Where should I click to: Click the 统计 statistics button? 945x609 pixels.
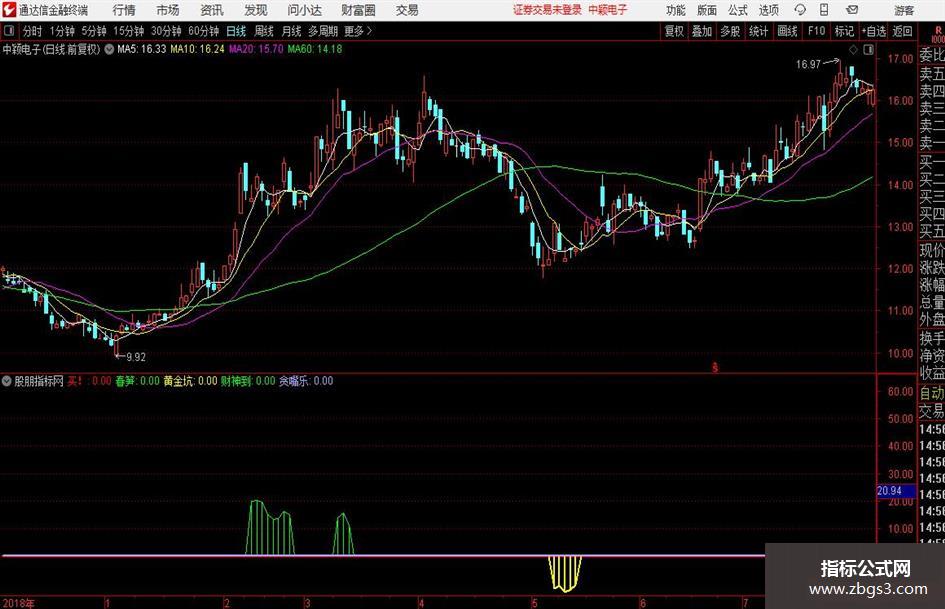pos(759,31)
